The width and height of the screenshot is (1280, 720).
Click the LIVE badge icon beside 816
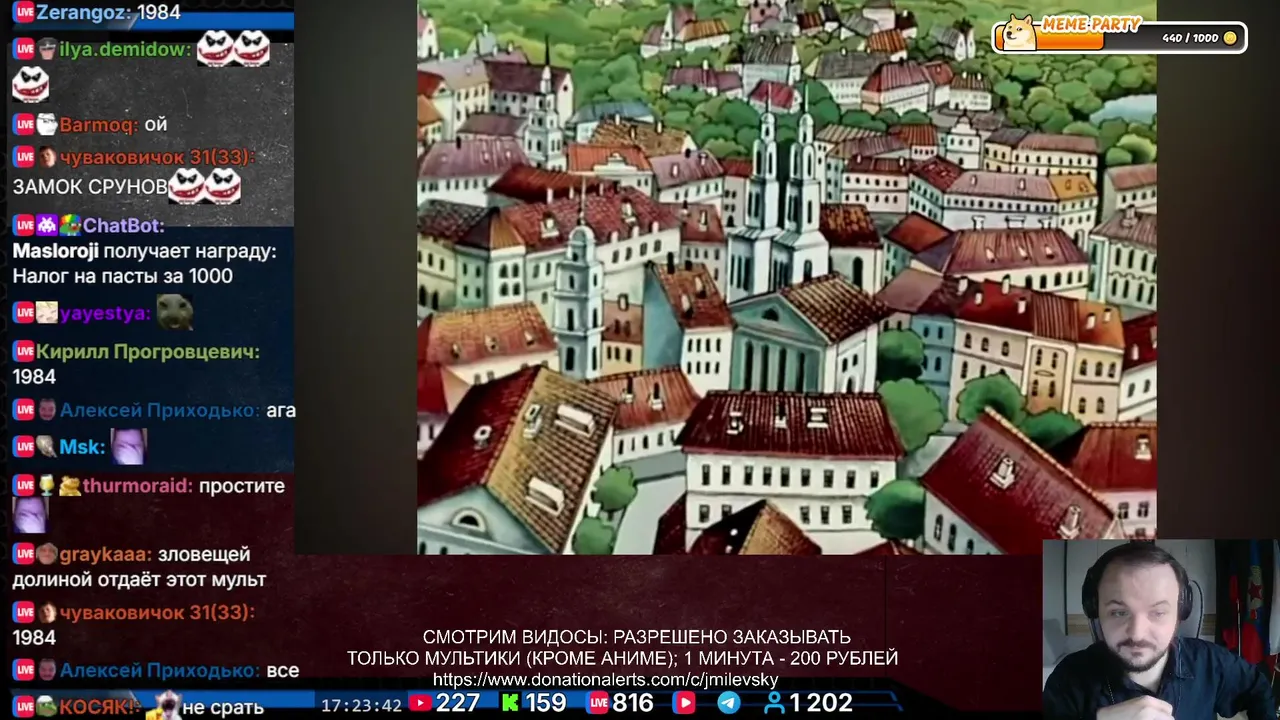click(x=598, y=704)
